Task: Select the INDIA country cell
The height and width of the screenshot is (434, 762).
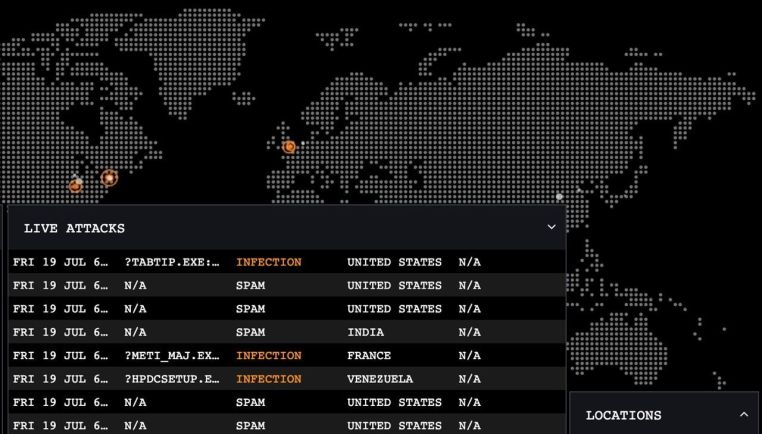Action: click(x=365, y=332)
